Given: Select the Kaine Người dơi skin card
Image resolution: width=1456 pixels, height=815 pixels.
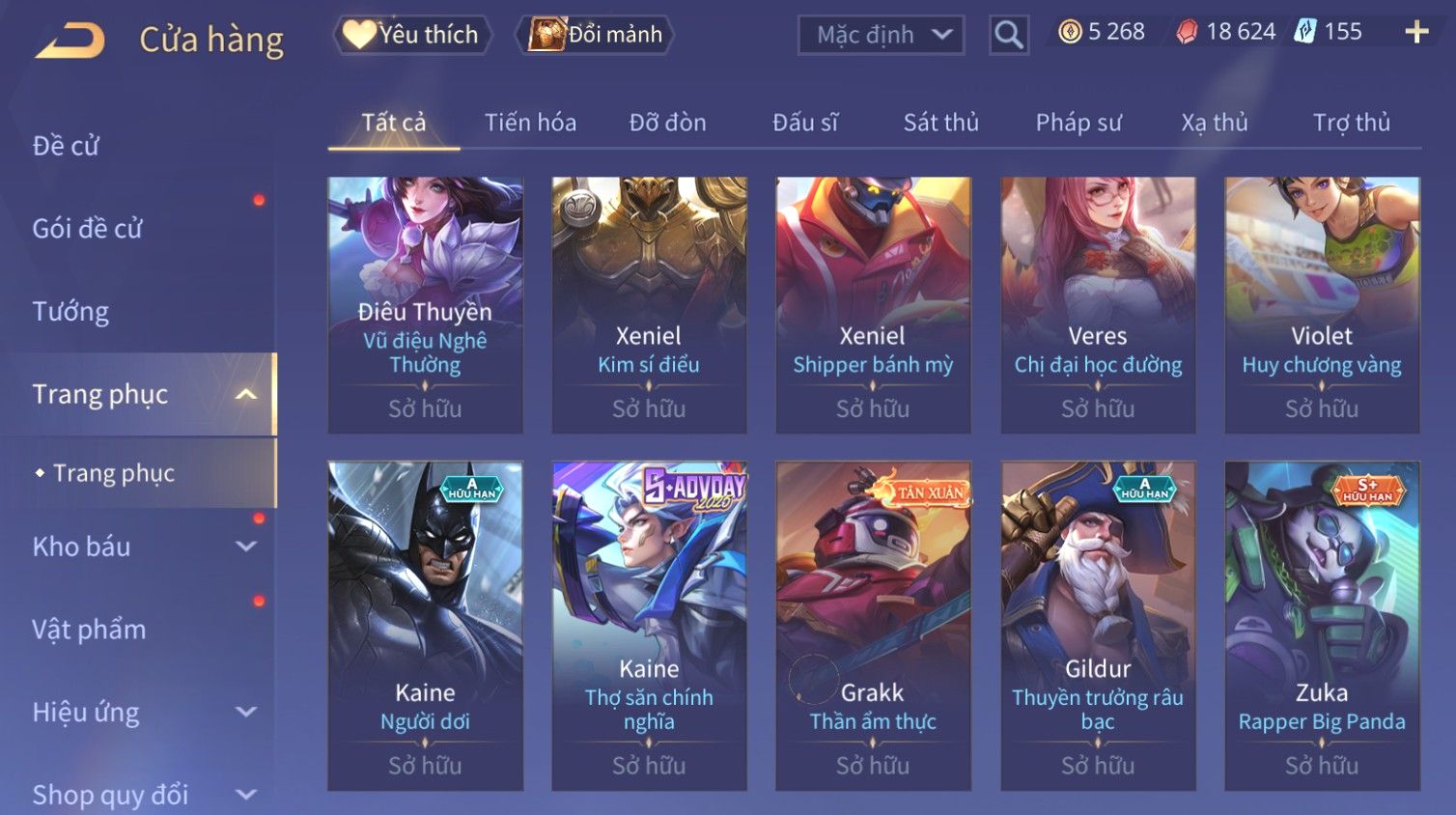Looking at the screenshot, I should [x=425, y=626].
